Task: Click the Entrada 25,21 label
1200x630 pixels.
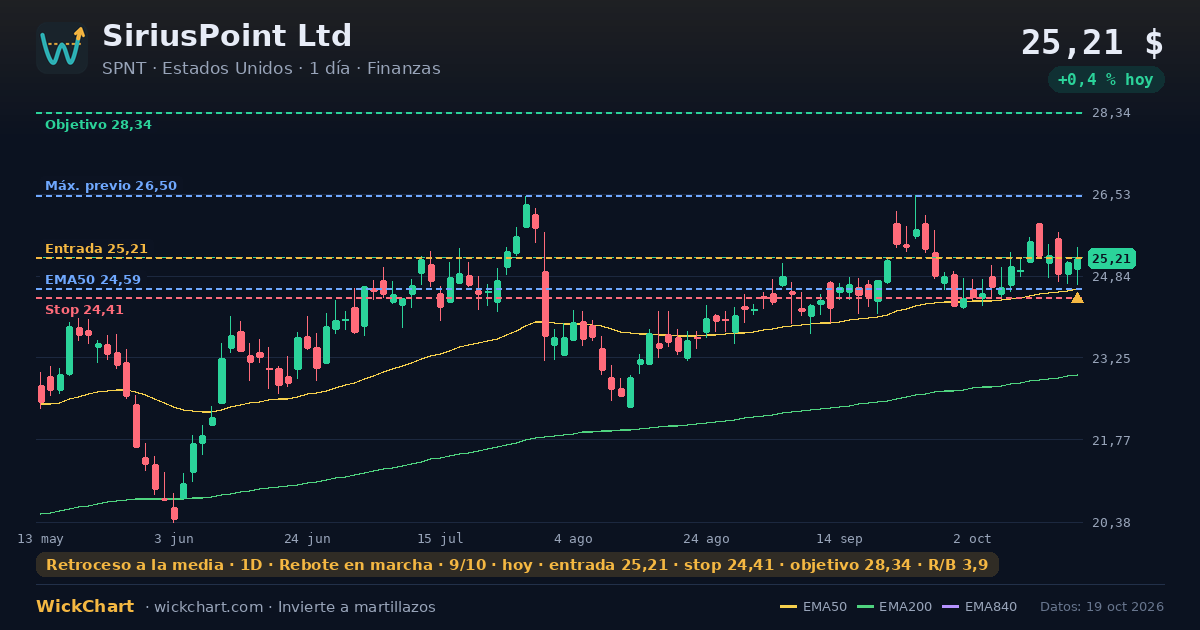Action: (x=96, y=249)
